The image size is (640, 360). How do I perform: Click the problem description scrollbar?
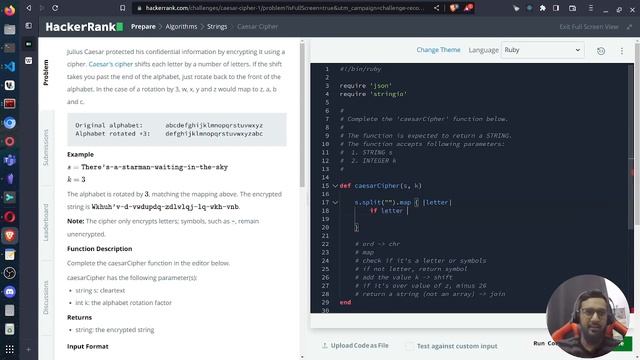click(302, 114)
